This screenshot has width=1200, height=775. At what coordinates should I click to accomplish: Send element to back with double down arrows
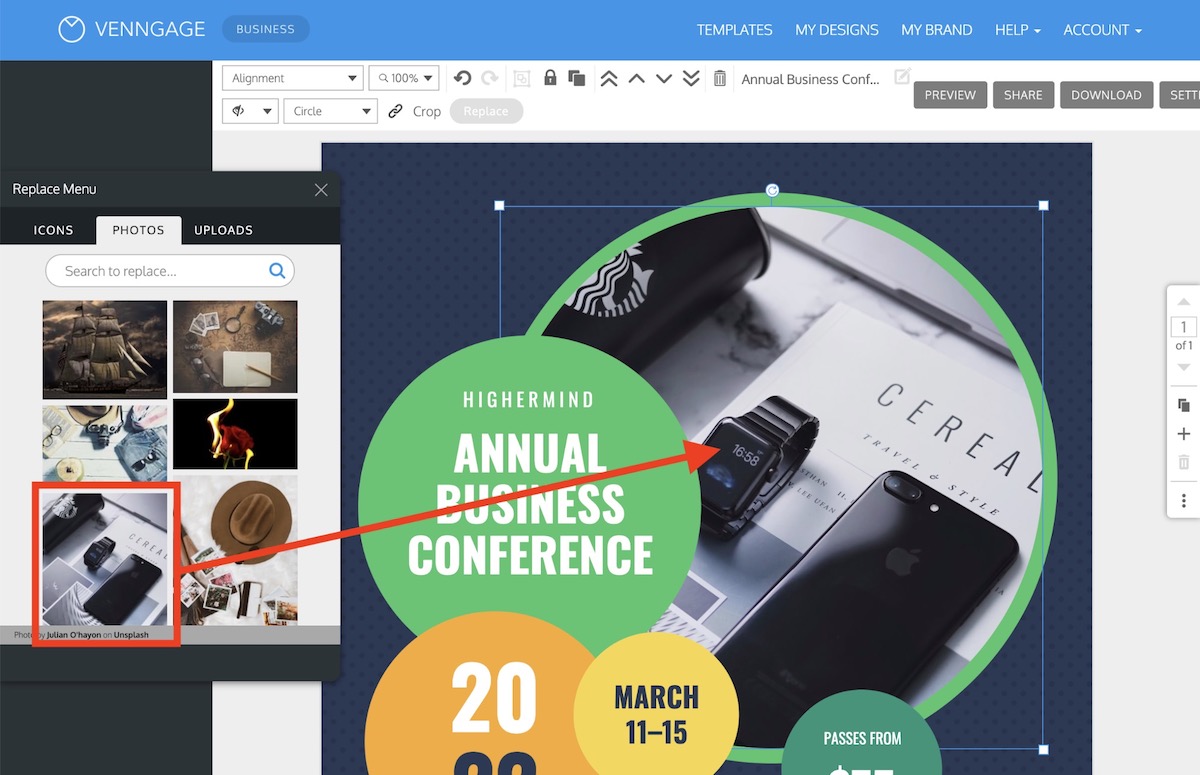pos(691,79)
